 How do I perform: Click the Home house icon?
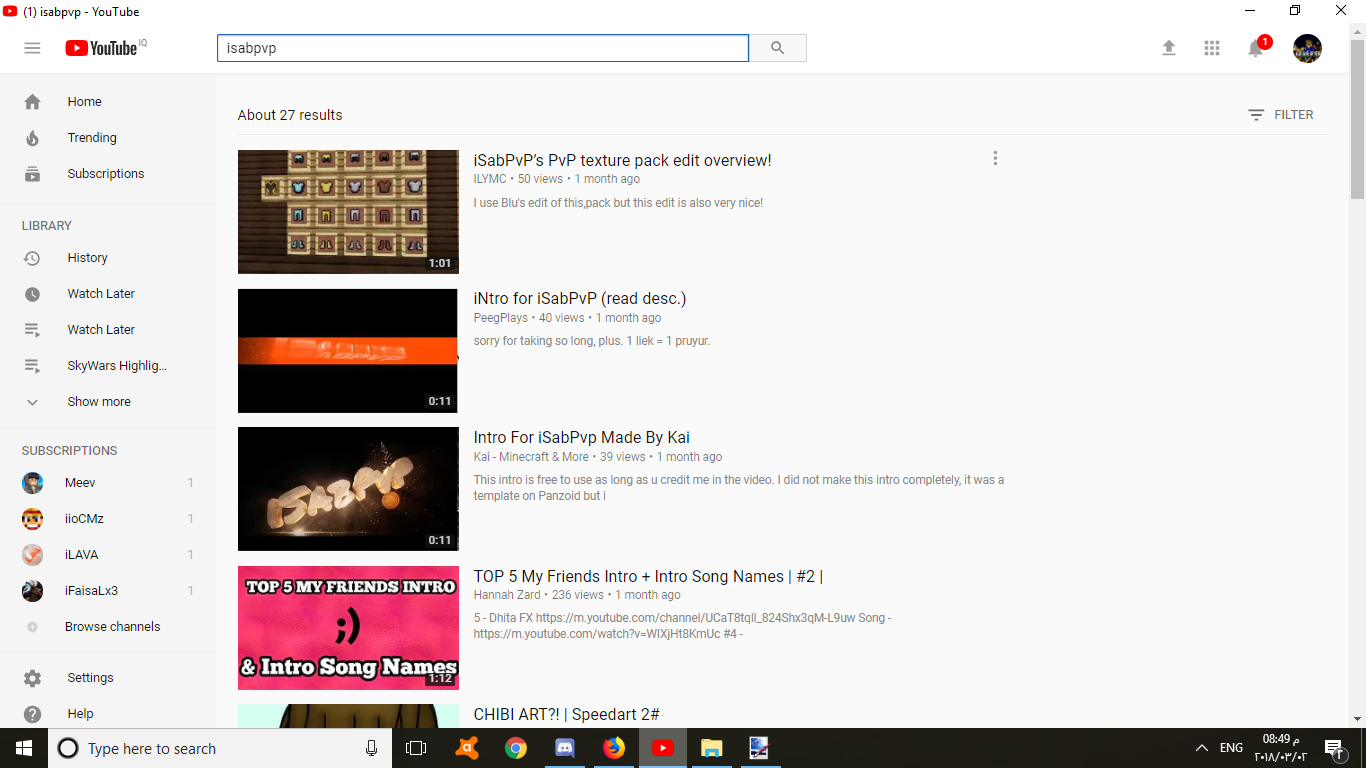pyautogui.click(x=32, y=102)
